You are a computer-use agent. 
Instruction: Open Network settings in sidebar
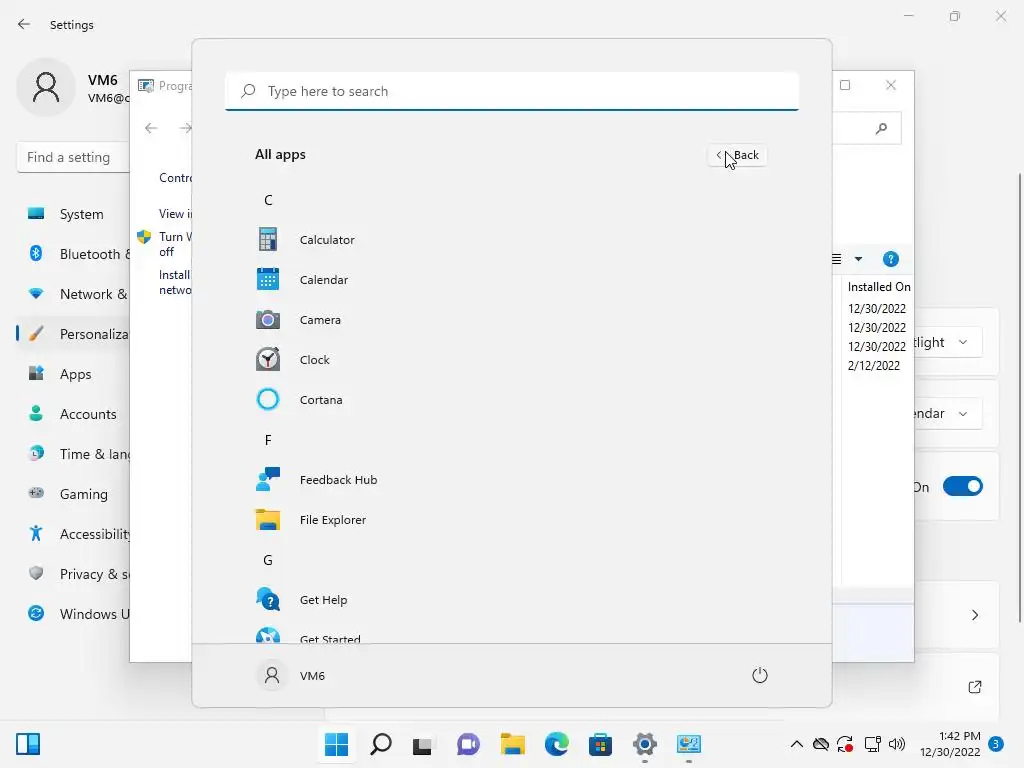73,294
